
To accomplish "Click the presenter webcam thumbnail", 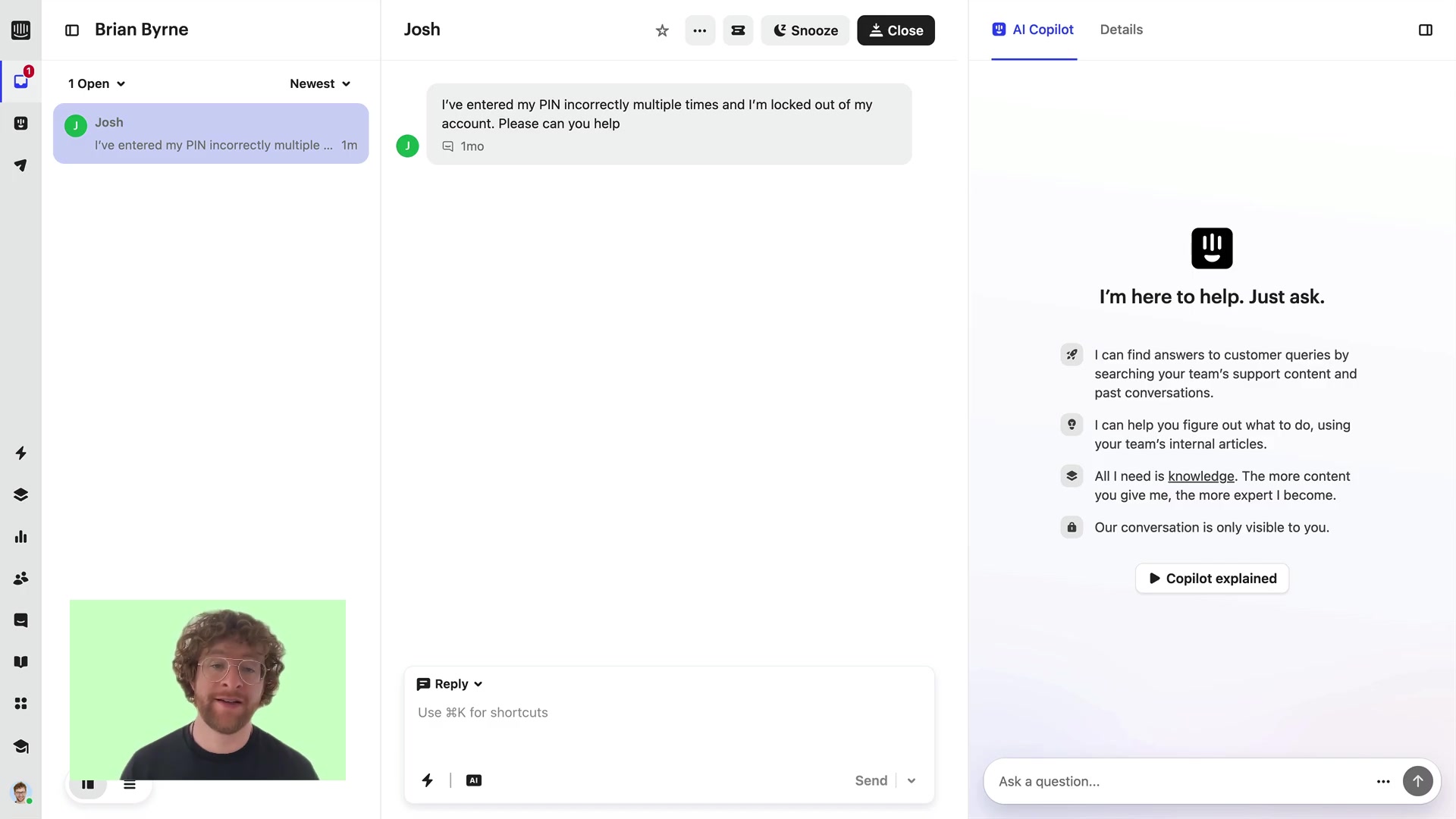I will [x=208, y=689].
